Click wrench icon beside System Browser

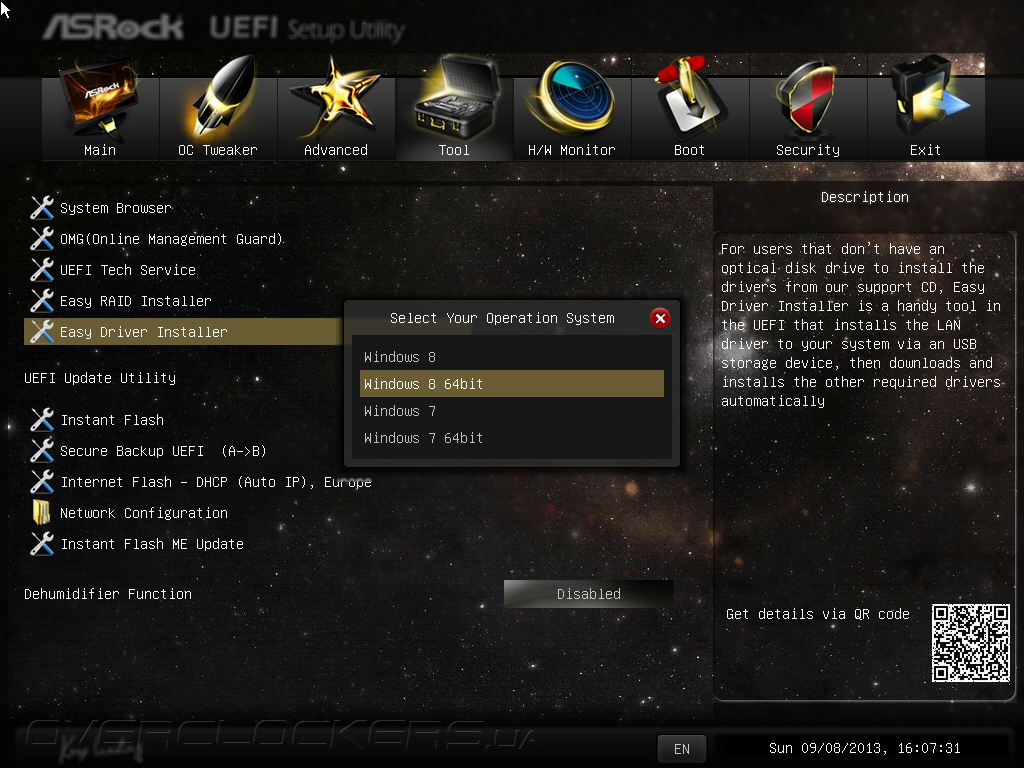tap(42, 208)
